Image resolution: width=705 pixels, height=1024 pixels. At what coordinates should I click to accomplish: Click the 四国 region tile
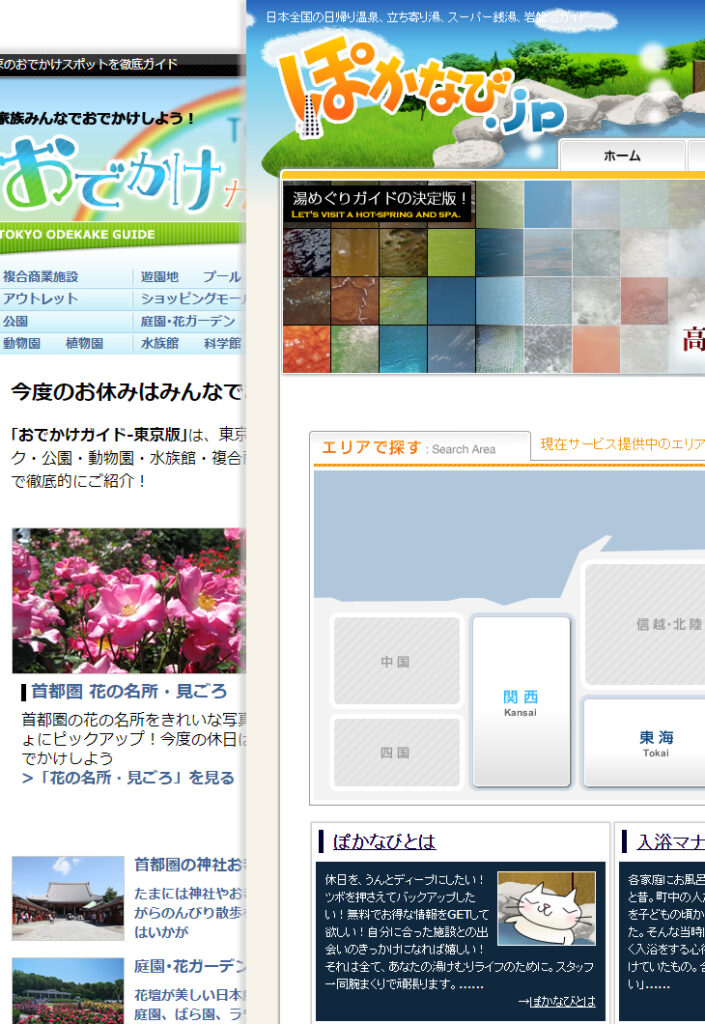point(396,752)
